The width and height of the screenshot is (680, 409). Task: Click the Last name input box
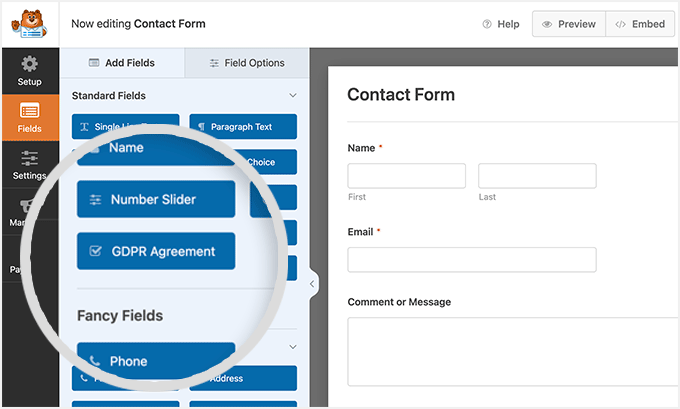(537, 176)
